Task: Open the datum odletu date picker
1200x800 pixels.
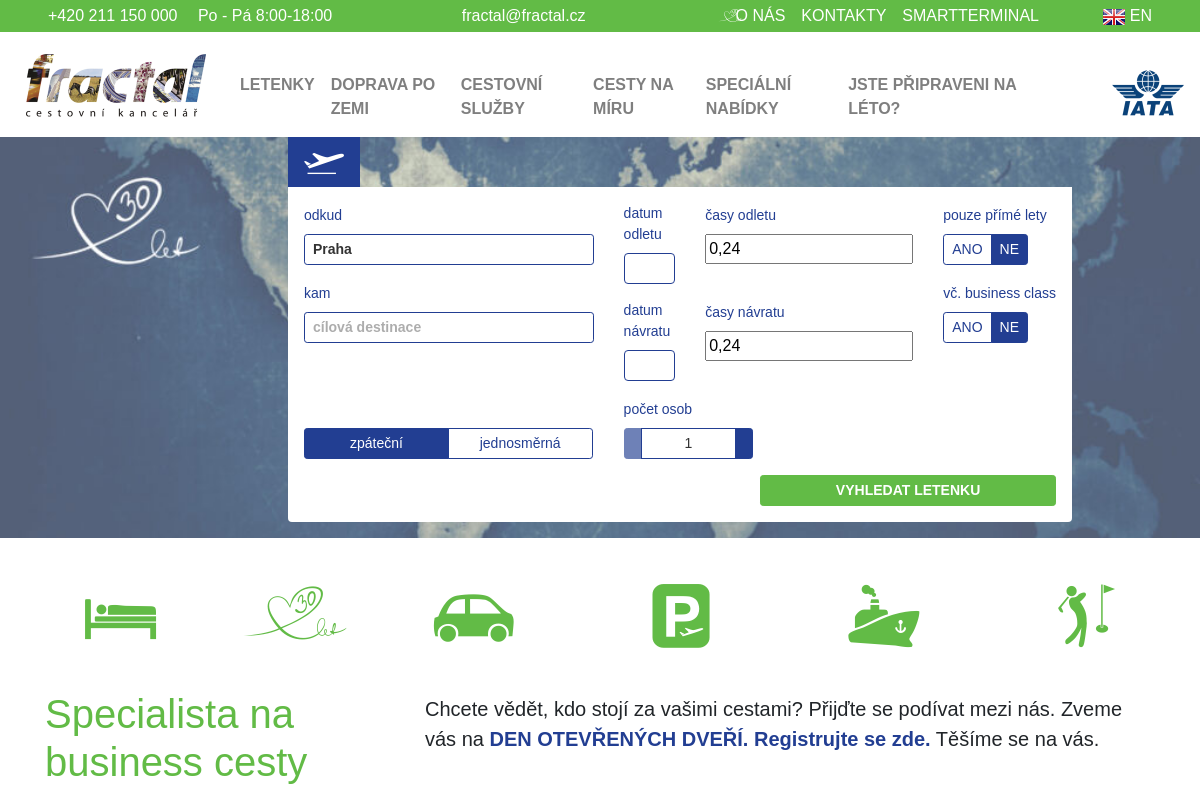Action: (x=649, y=268)
